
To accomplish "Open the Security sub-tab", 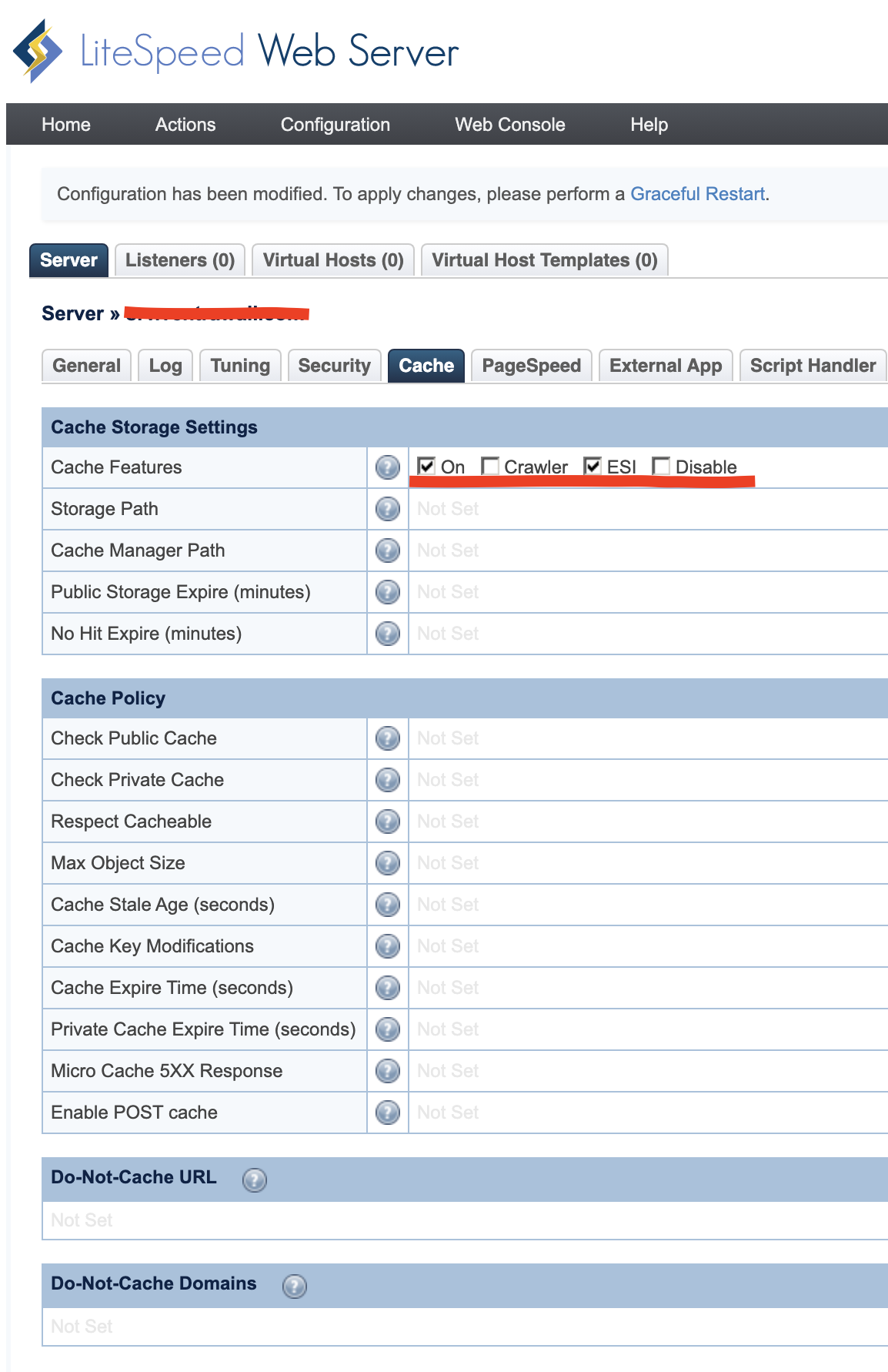I will pyautogui.click(x=335, y=366).
